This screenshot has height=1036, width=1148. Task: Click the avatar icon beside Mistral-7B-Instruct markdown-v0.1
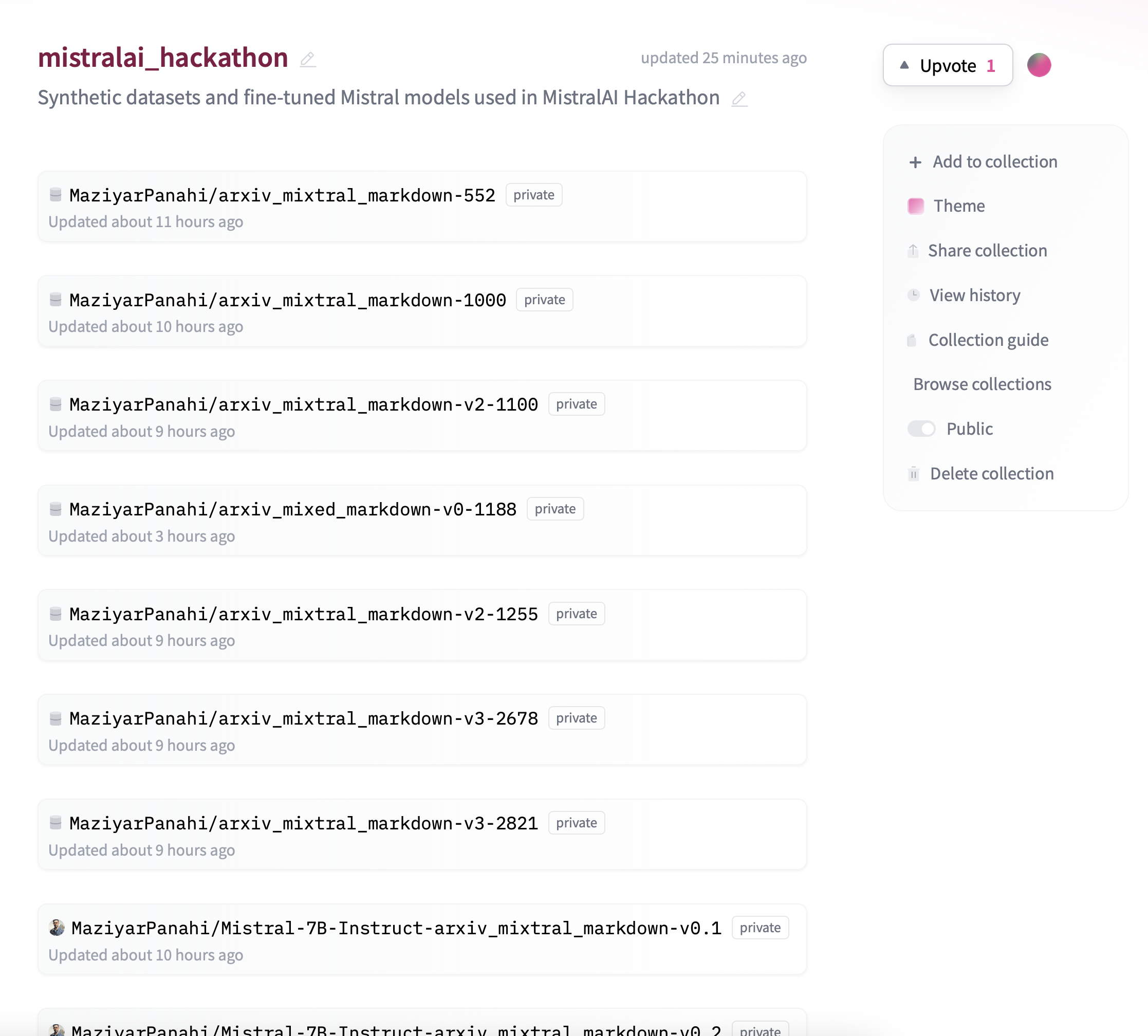pos(57,928)
